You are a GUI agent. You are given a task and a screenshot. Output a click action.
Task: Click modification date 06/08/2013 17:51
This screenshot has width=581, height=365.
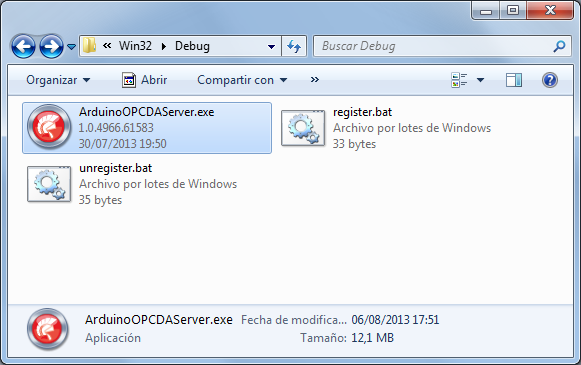coord(395,320)
